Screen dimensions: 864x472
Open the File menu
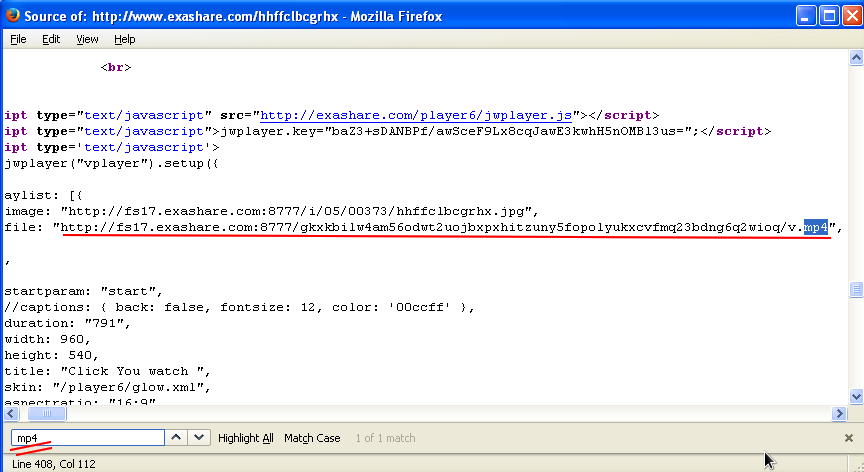pyautogui.click(x=18, y=39)
